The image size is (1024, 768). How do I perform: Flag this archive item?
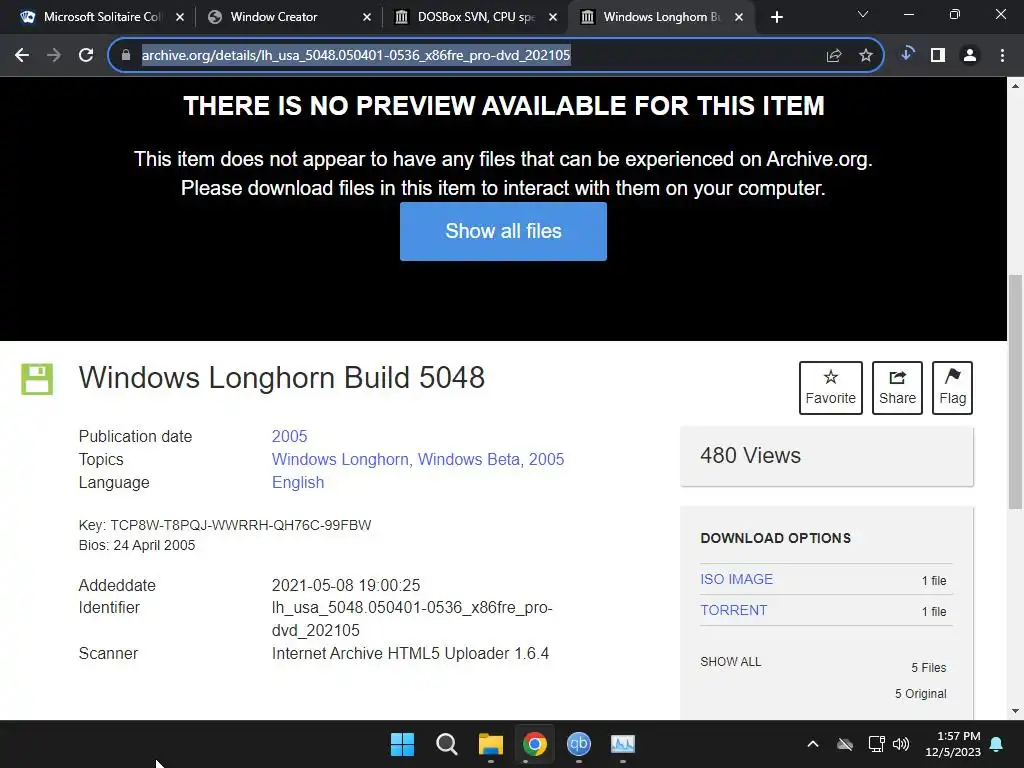point(952,388)
